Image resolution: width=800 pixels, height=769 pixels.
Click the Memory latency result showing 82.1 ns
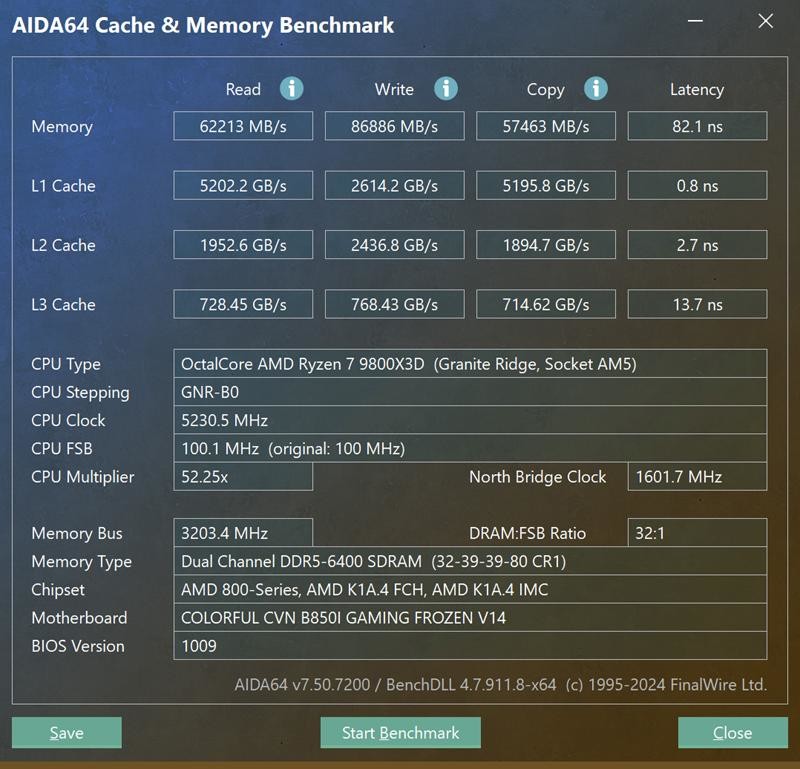click(x=697, y=126)
